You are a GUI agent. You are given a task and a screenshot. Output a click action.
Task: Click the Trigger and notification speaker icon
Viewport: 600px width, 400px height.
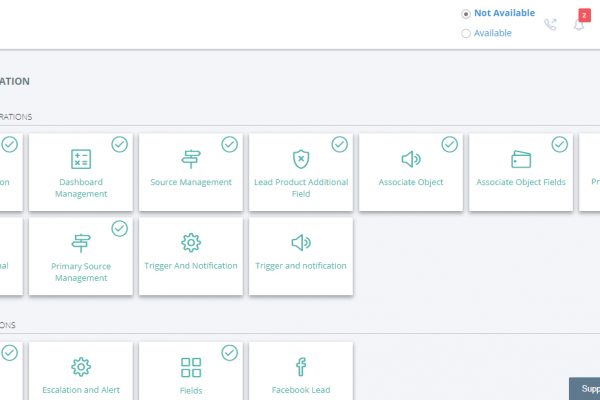[301, 243]
